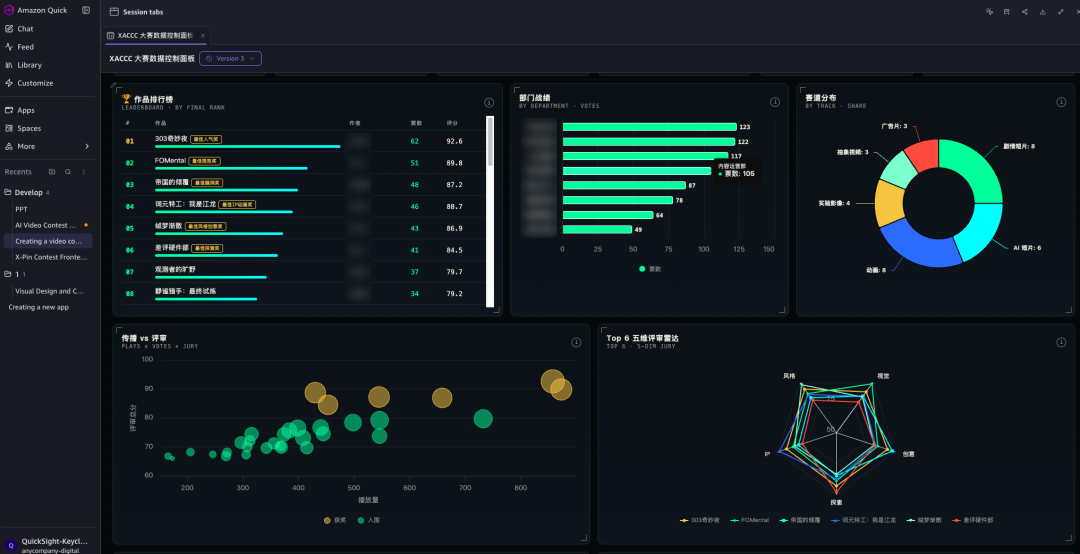Toggle the 303奇妙夜 radar legend entry

[700, 520]
